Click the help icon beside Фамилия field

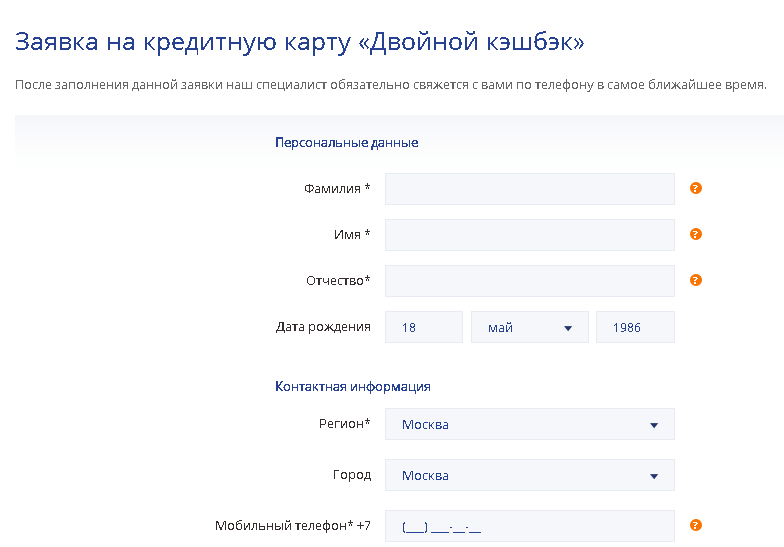pos(696,188)
